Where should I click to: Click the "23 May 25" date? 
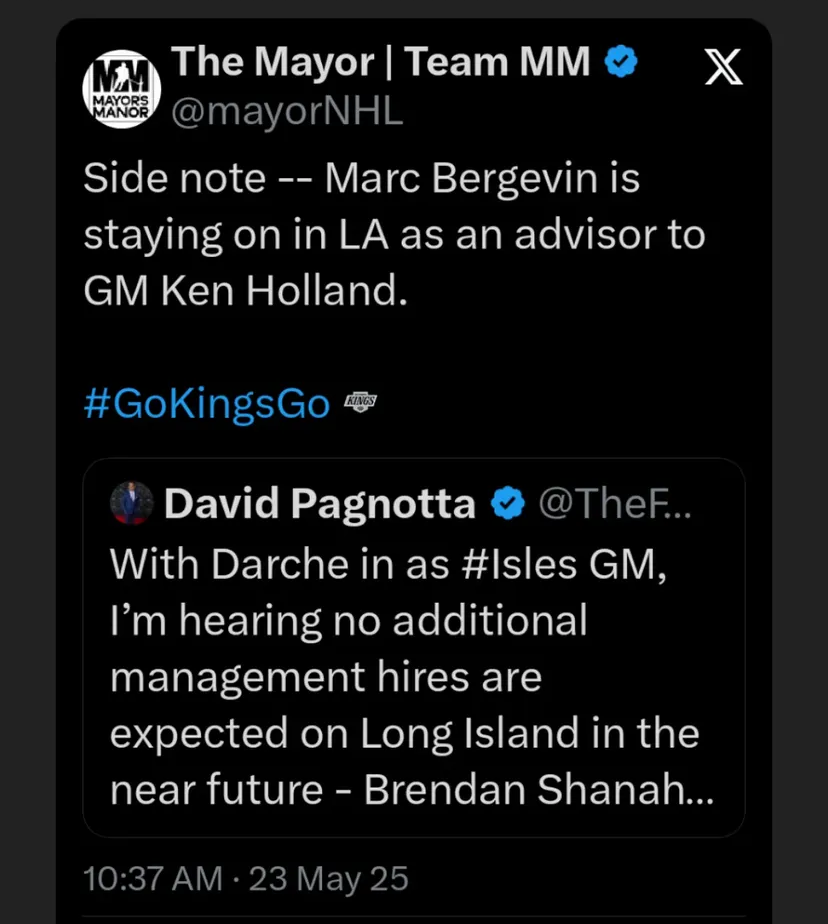[x=329, y=878]
